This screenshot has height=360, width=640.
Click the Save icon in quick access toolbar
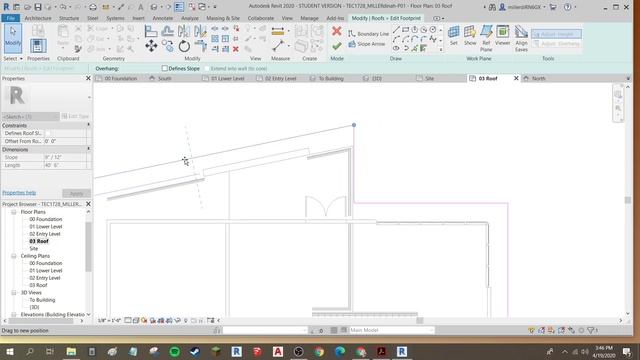38,7
